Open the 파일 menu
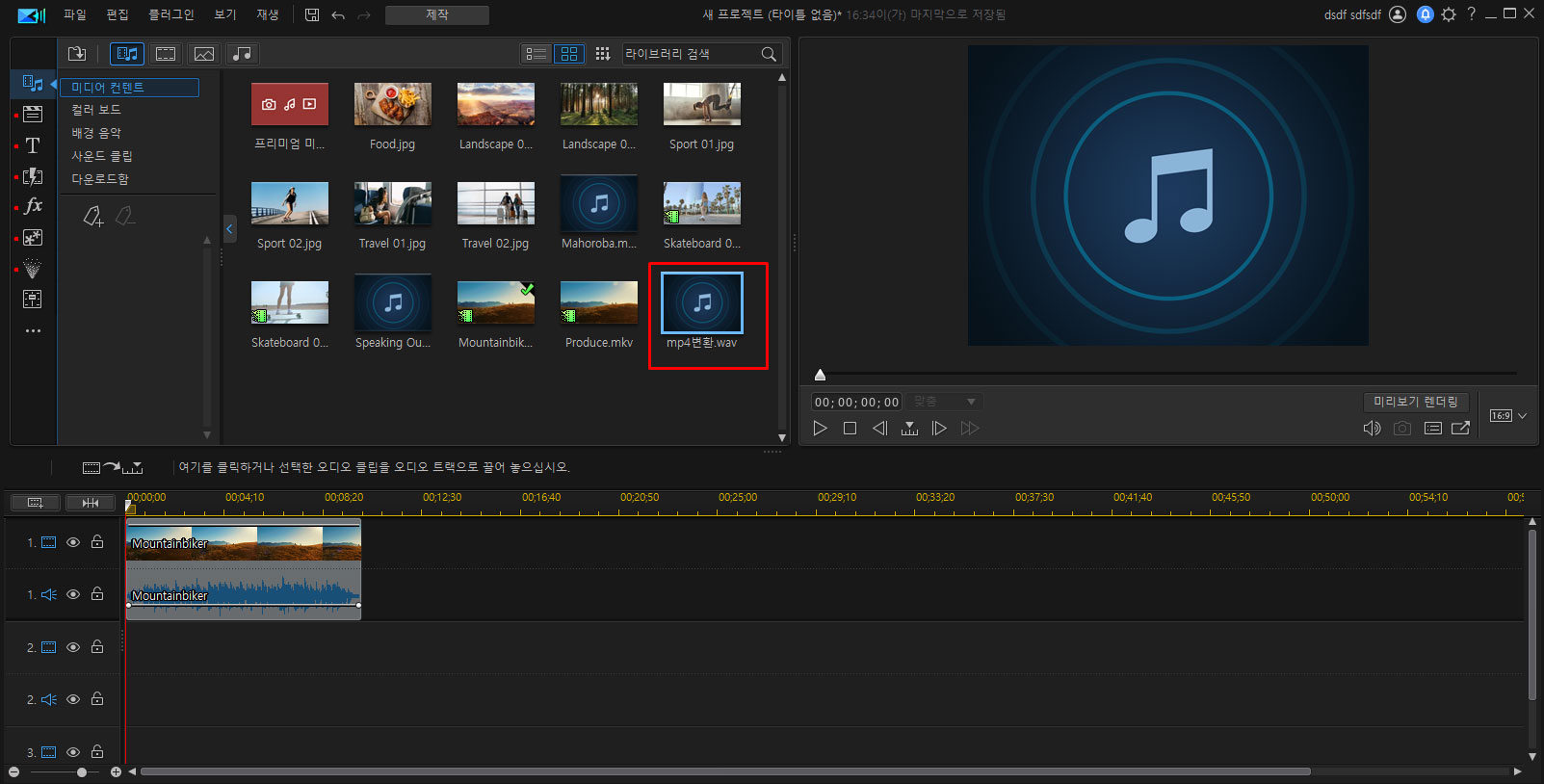Screen dimensions: 1544x784 coord(74,14)
